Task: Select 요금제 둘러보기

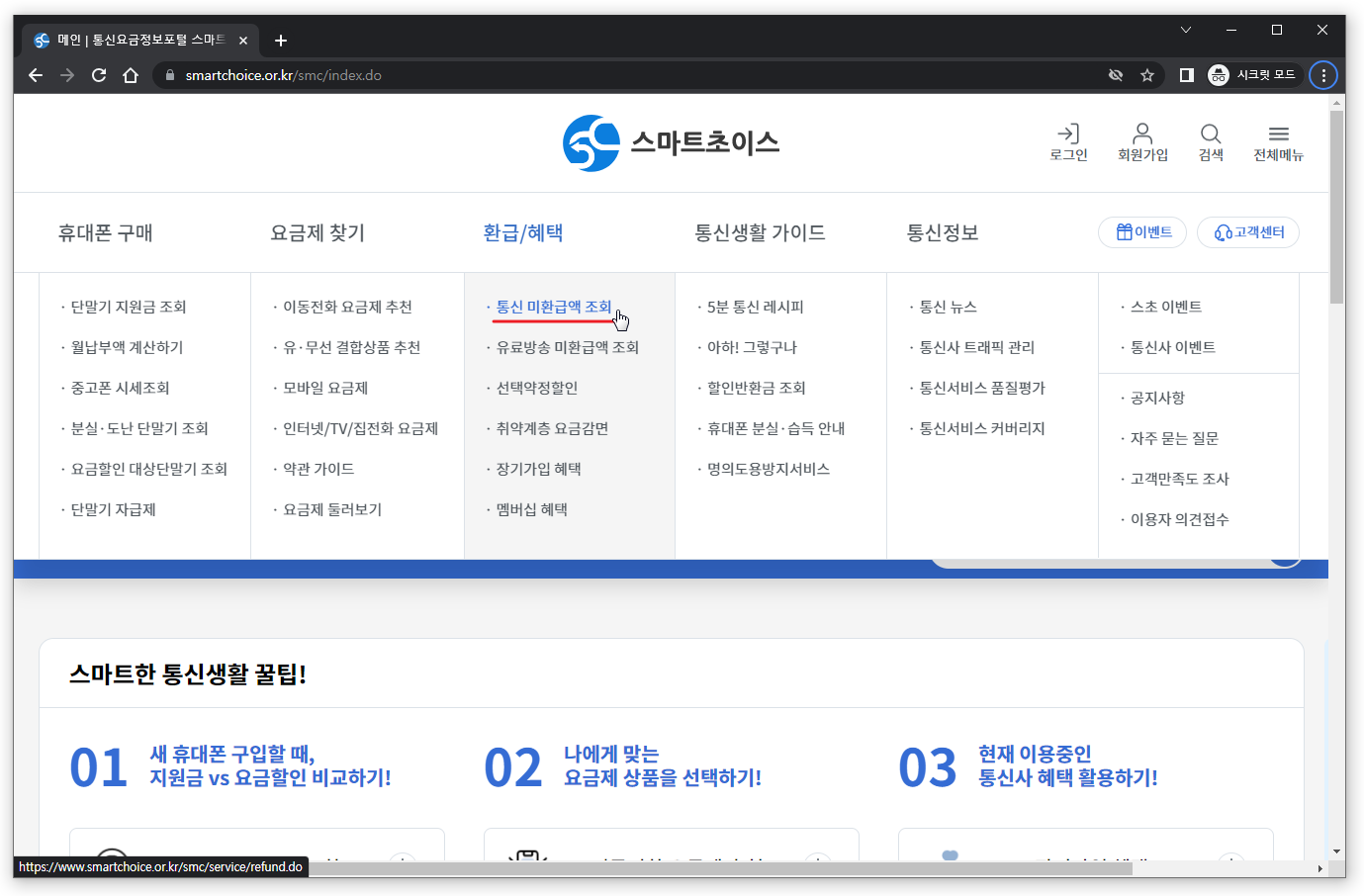Action: tap(332, 509)
